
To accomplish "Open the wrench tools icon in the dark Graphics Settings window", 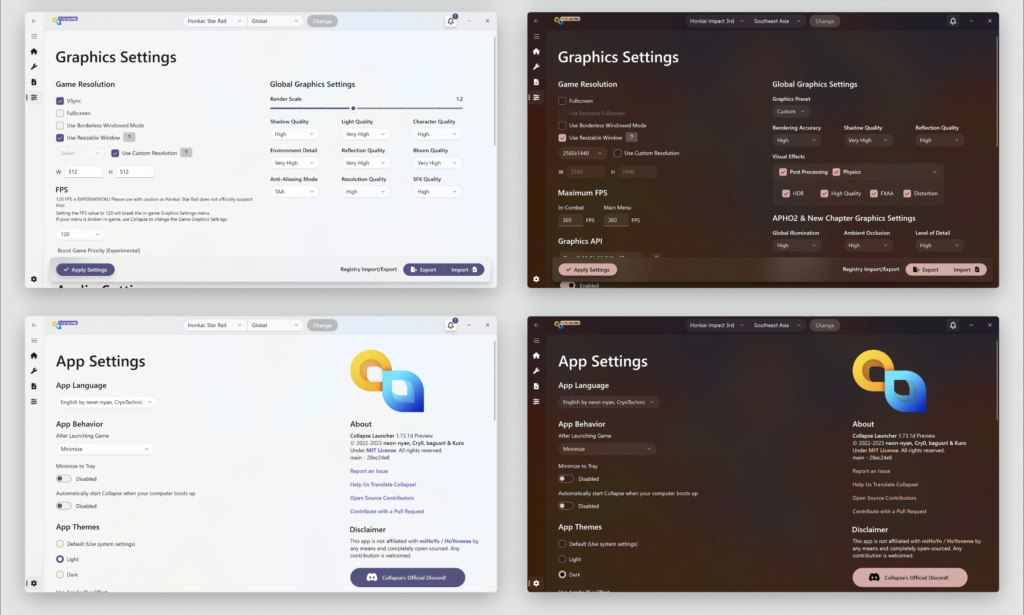I will point(536,66).
